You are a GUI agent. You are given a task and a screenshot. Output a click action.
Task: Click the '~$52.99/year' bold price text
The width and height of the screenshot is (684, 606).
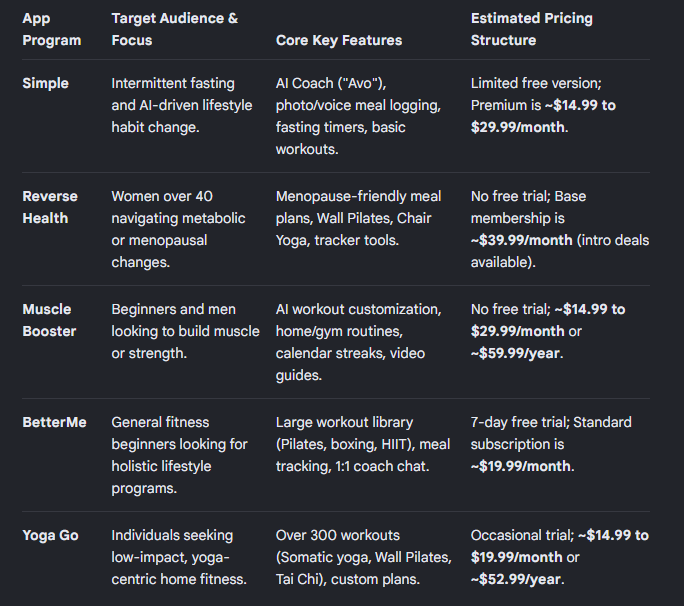click(516, 579)
